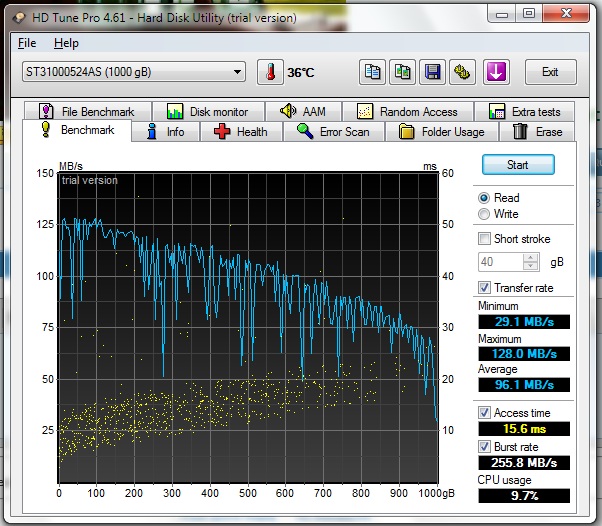The width and height of the screenshot is (602, 526).
Task: Open the File menu
Action: (x=27, y=43)
